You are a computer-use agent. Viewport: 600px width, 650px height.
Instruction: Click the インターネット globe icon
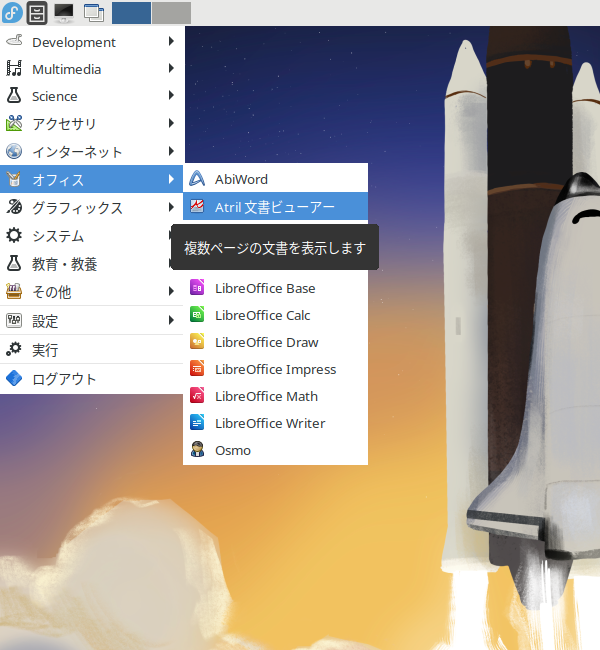(14, 151)
